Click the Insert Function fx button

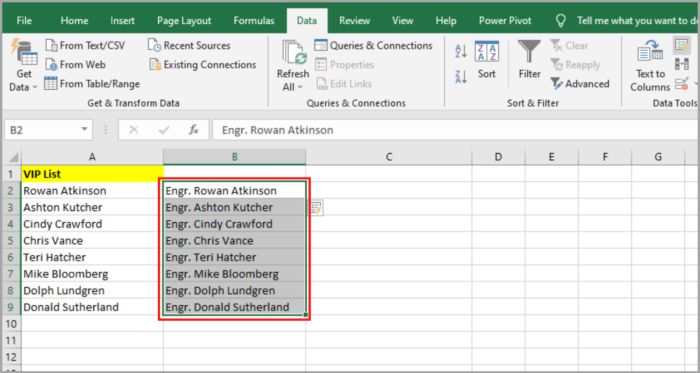pos(193,130)
